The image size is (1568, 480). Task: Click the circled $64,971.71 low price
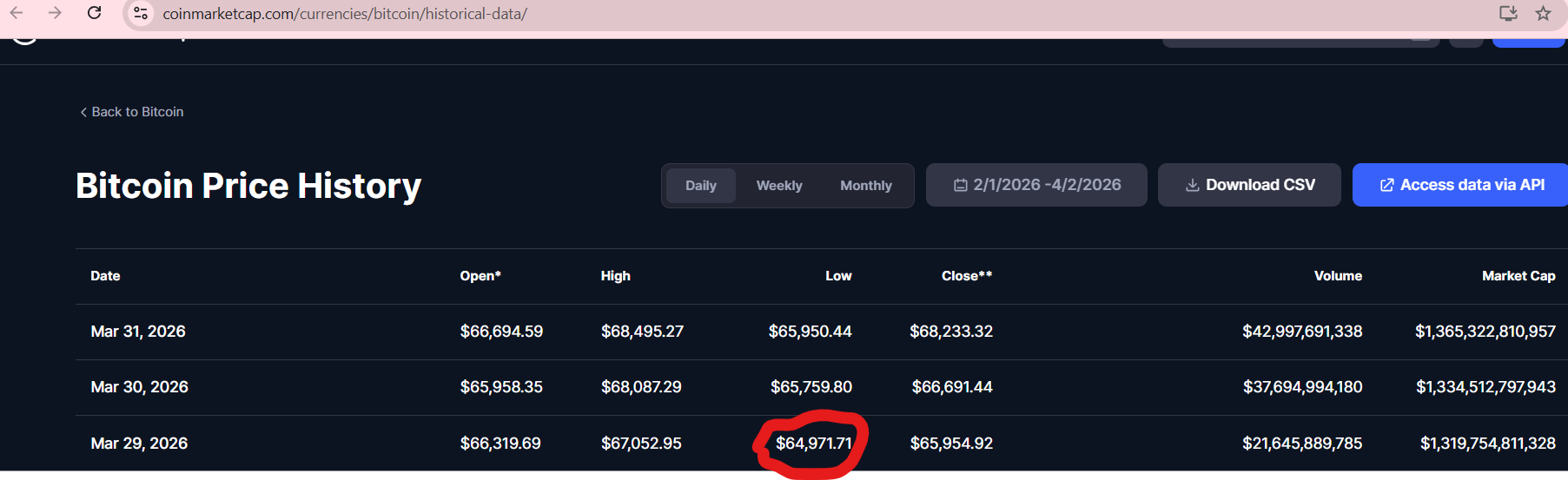tap(813, 444)
